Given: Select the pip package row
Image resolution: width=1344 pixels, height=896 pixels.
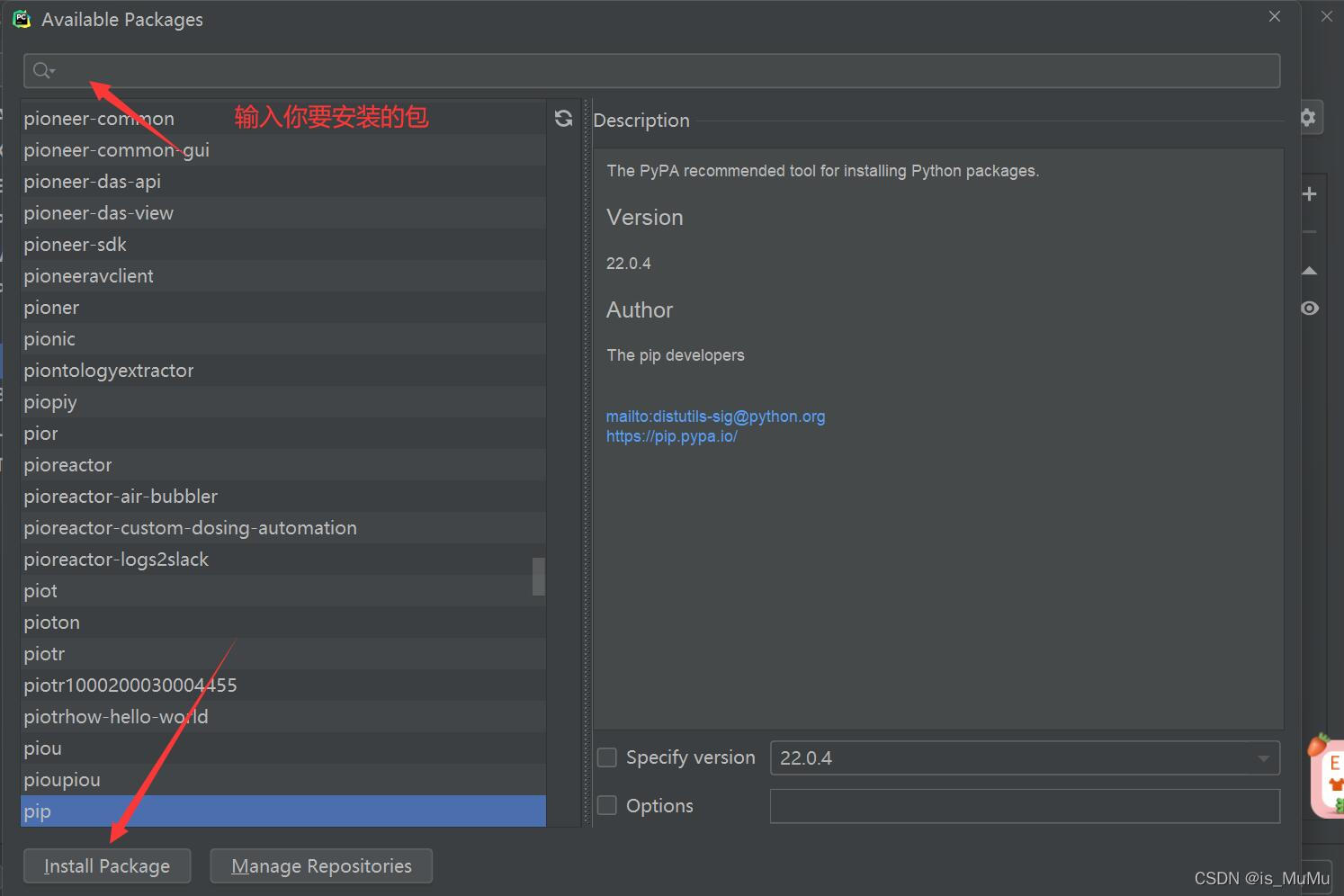Looking at the screenshot, I should (283, 811).
